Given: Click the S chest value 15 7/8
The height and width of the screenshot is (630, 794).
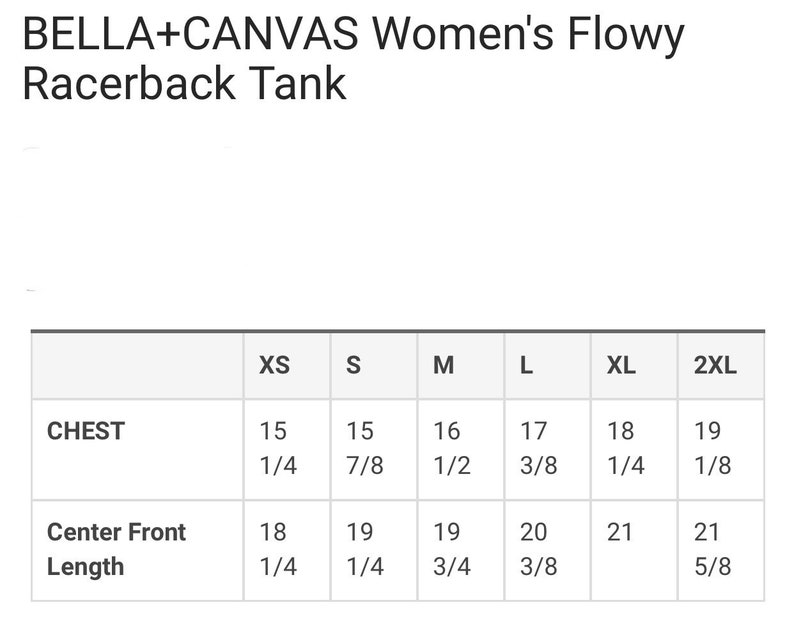Looking at the screenshot, I should point(365,448).
